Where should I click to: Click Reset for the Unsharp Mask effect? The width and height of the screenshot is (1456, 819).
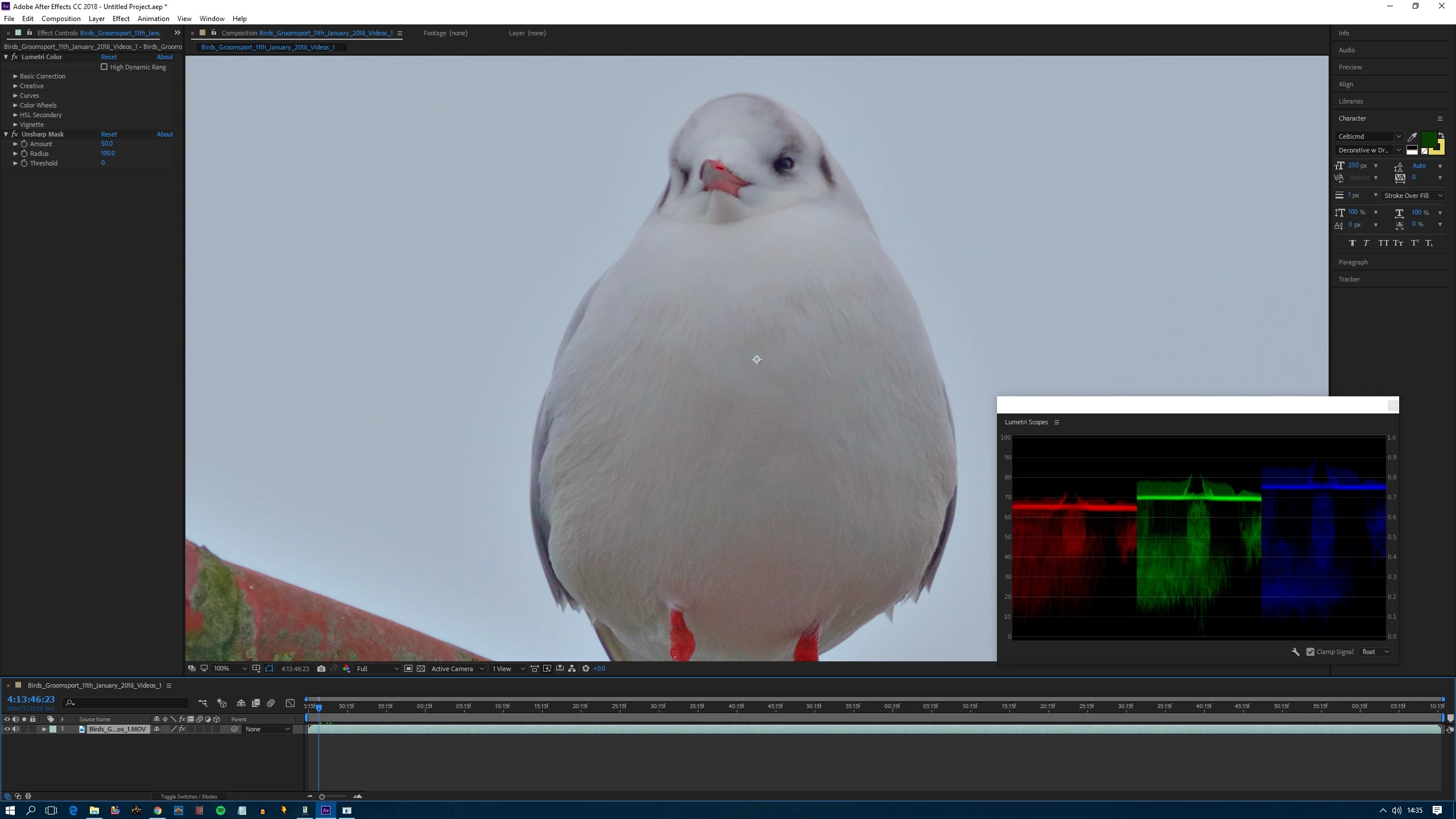click(x=109, y=134)
